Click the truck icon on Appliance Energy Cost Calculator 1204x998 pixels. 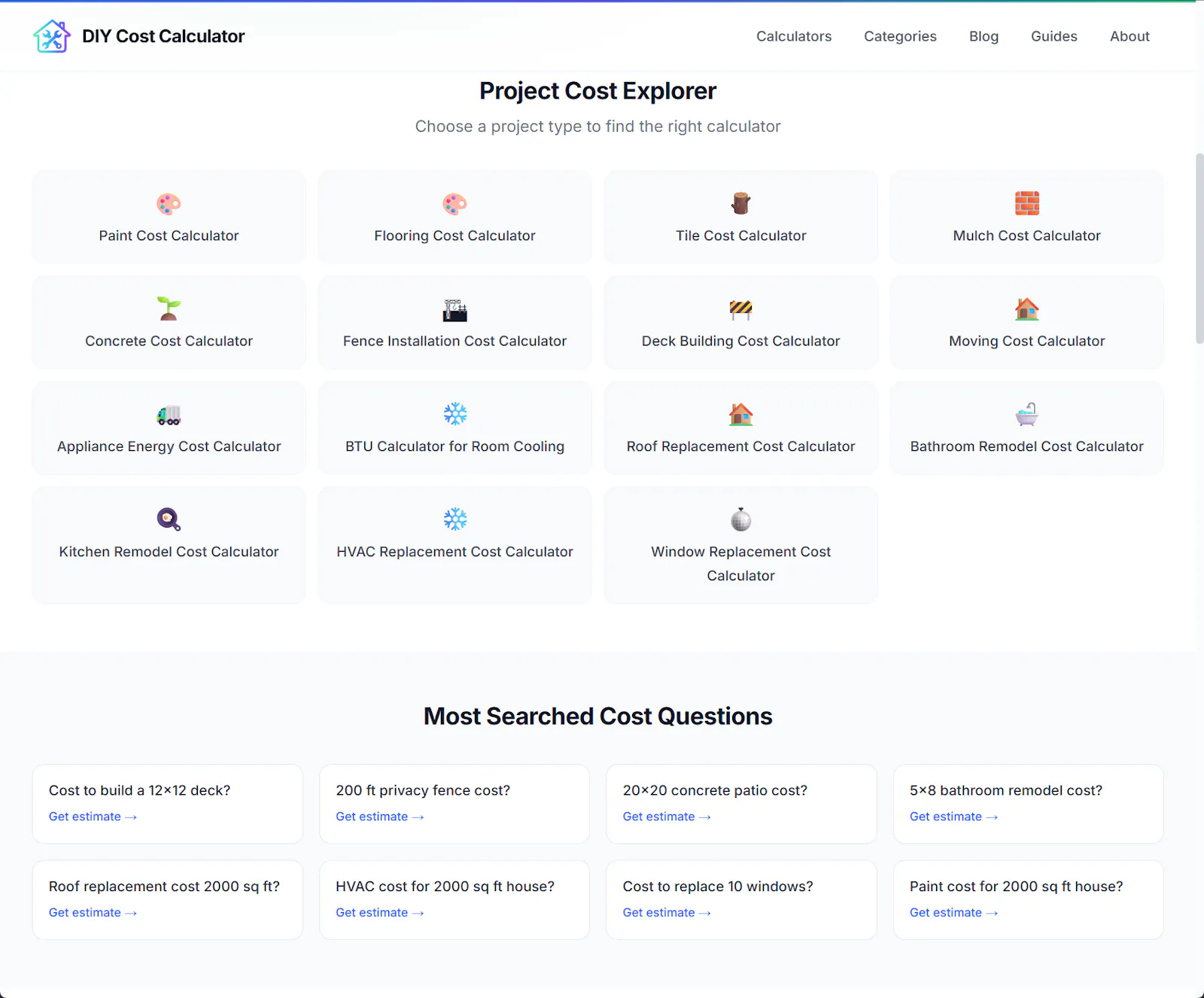click(169, 415)
